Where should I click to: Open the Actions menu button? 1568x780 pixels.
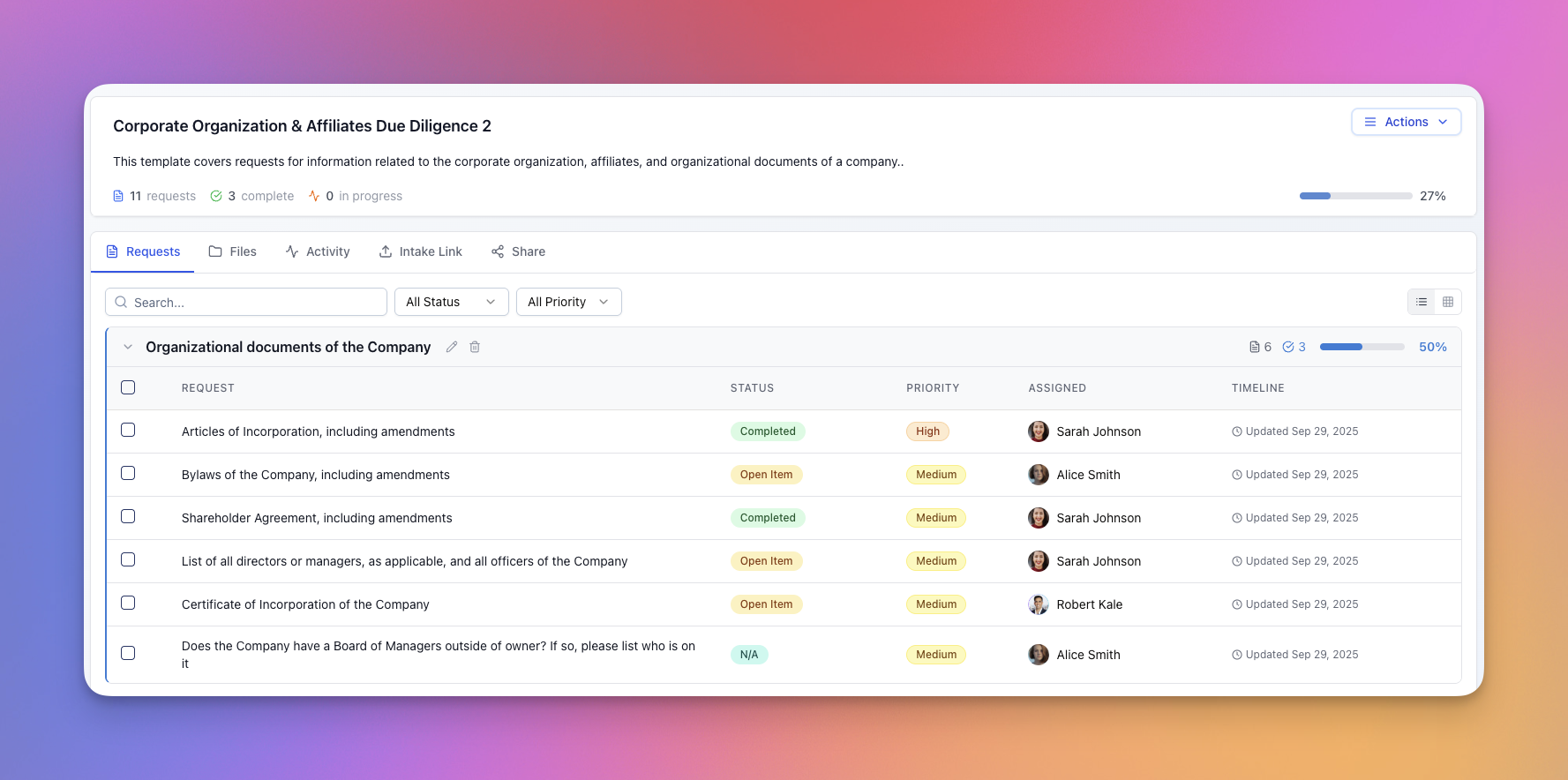(1406, 122)
